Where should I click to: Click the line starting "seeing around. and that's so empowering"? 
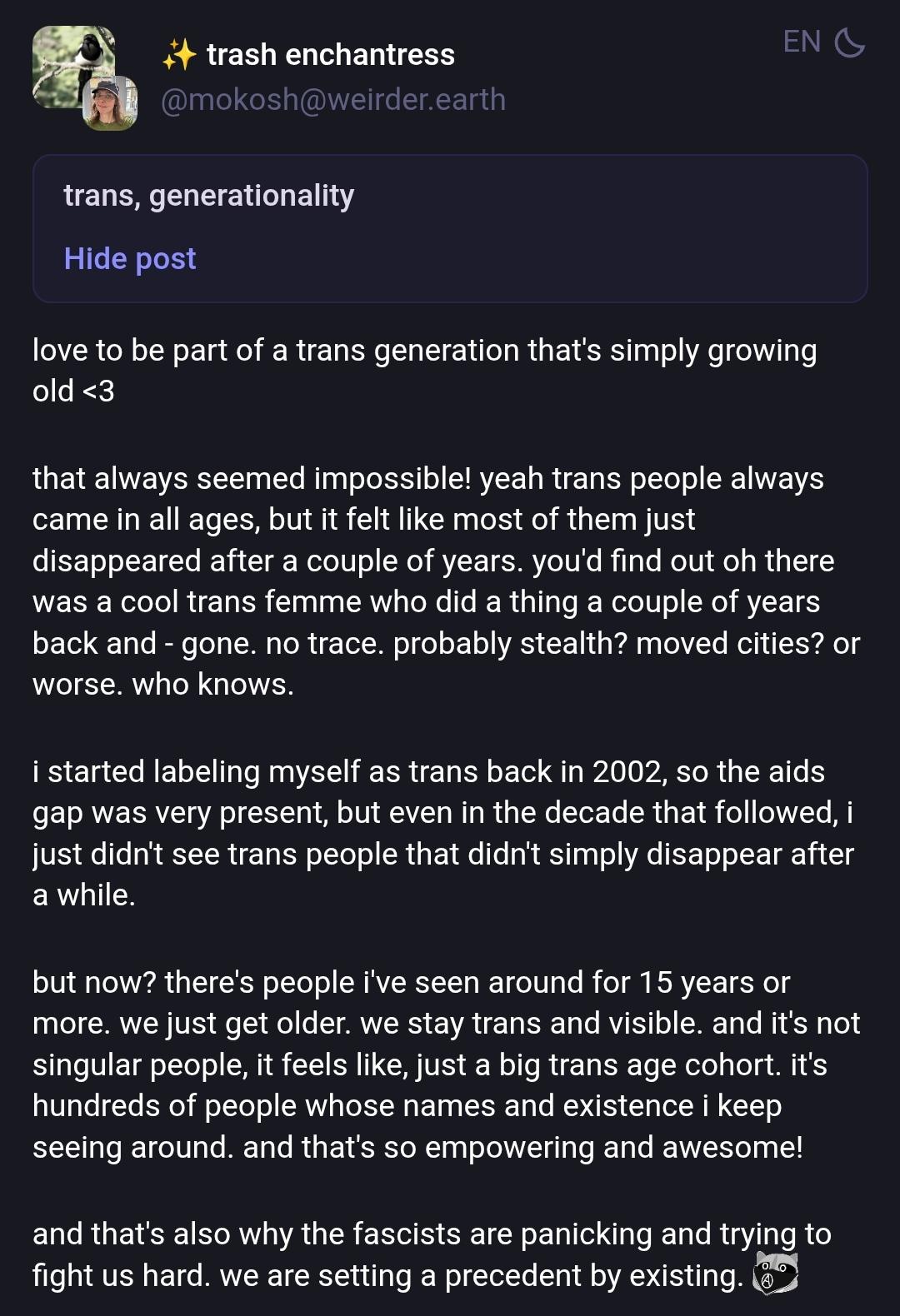click(x=417, y=1147)
